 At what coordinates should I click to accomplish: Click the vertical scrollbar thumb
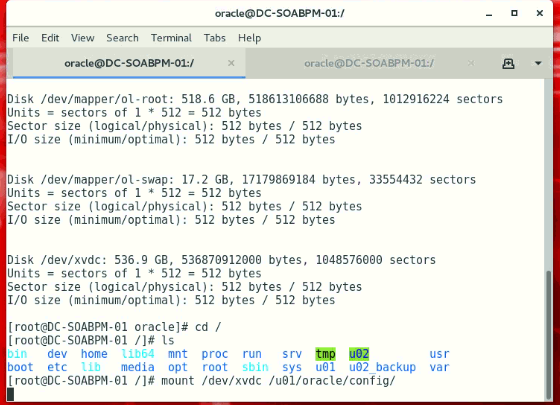549,335
